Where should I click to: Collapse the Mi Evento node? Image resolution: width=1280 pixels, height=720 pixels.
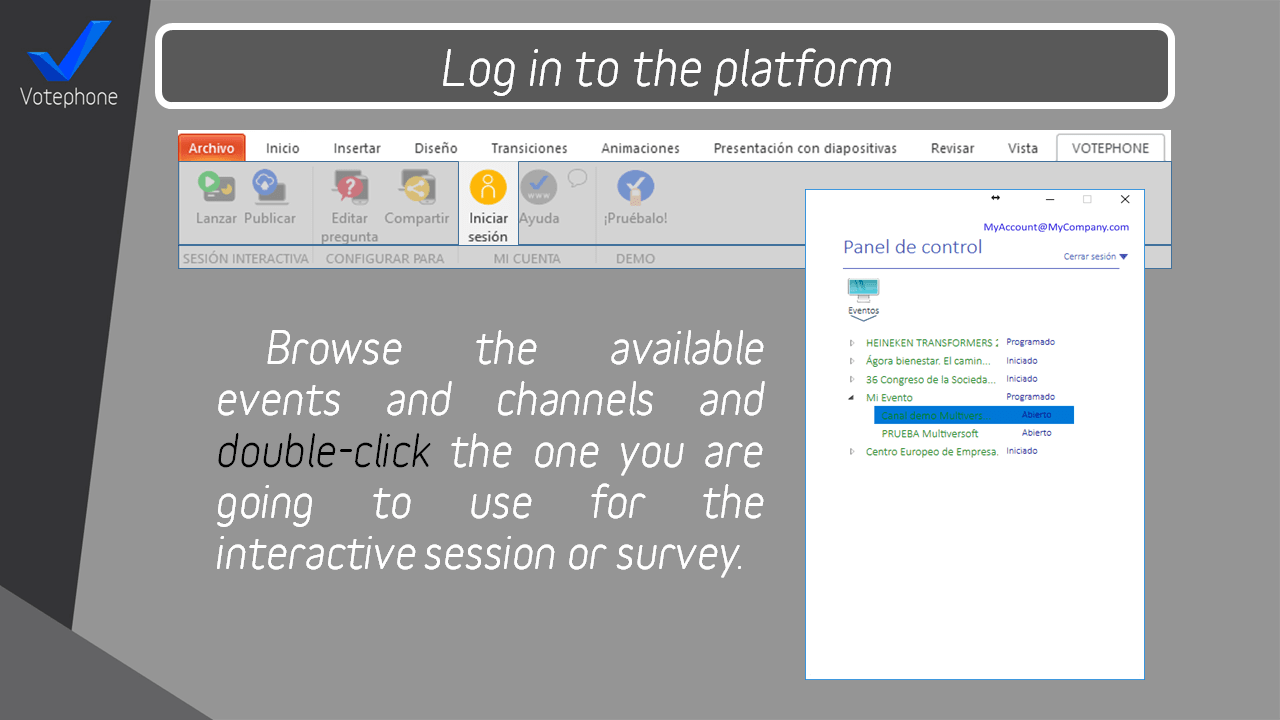tap(852, 397)
